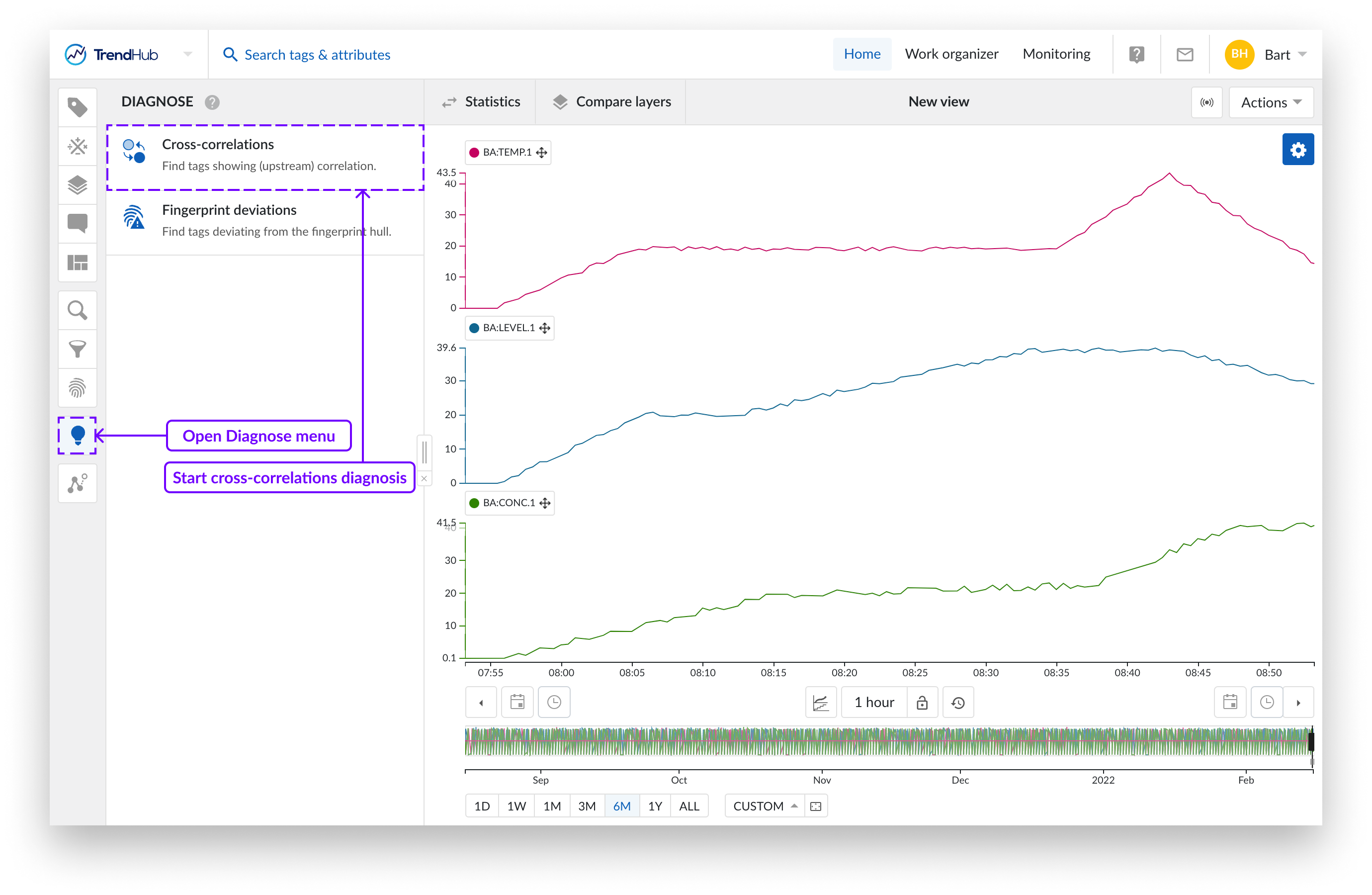Go to Work organizer tab
This screenshot has height=895, width=1372.
coord(951,54)
